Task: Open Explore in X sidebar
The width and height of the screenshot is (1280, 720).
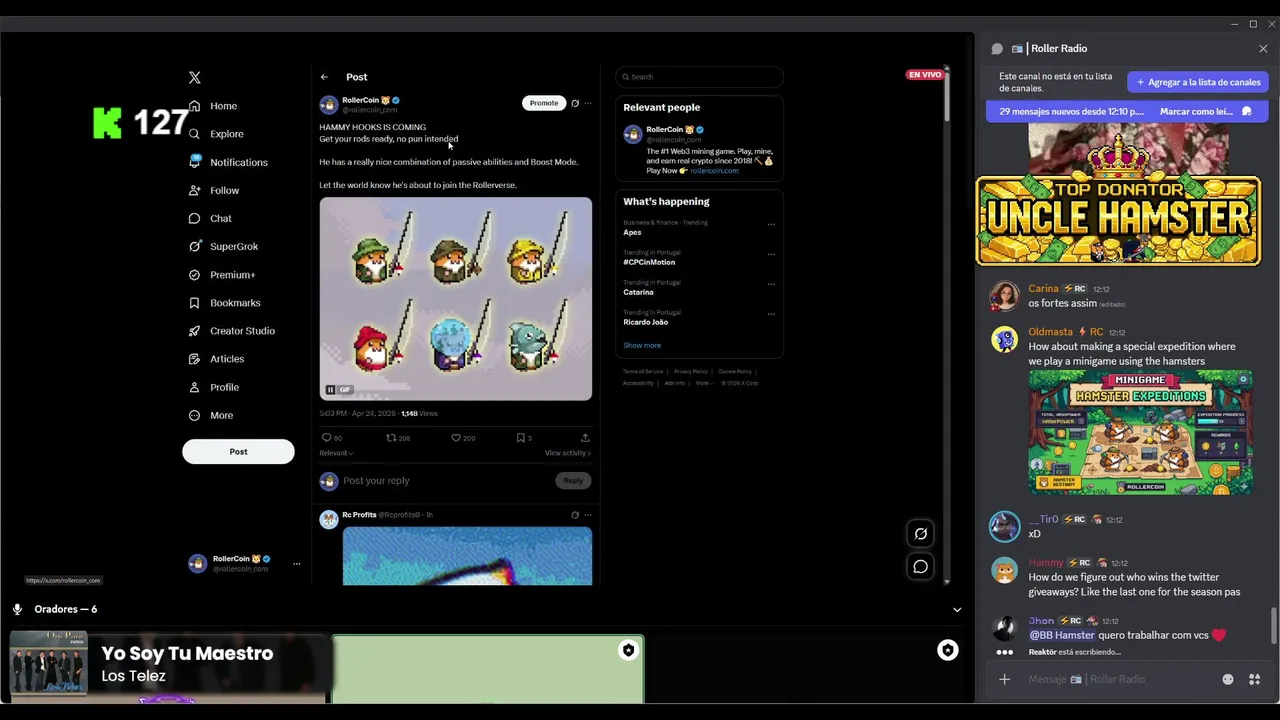Action: pyautogui.click(x=226, y=134)
